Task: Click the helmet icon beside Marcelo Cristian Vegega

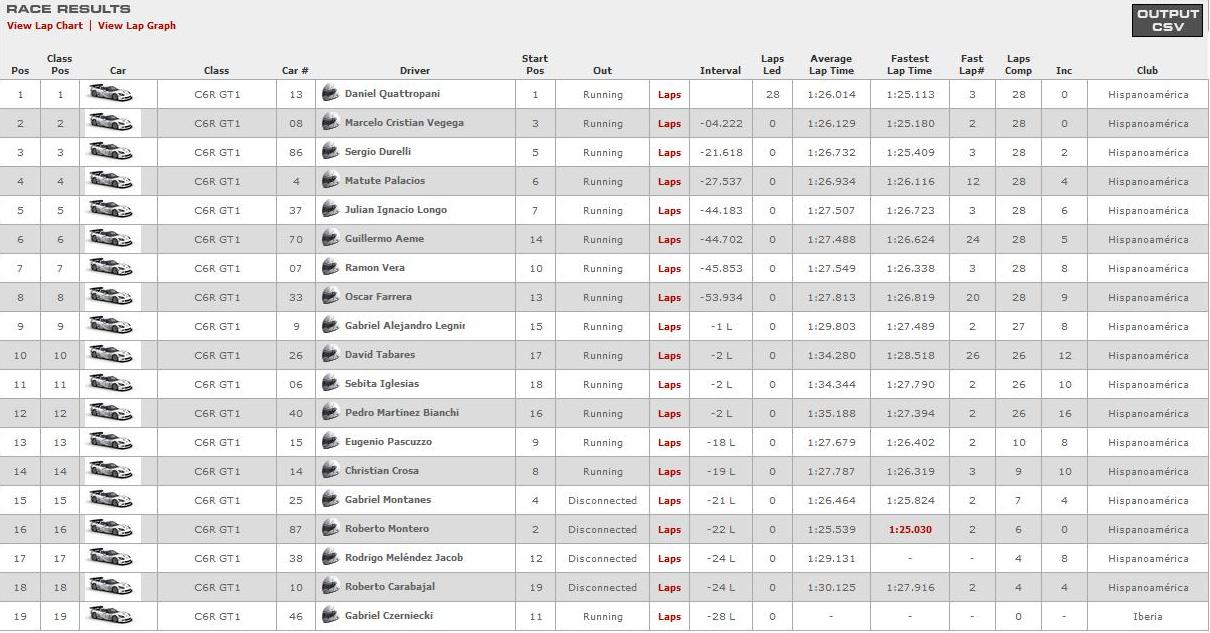Action: pyautogui.click(x=330, y=123)
